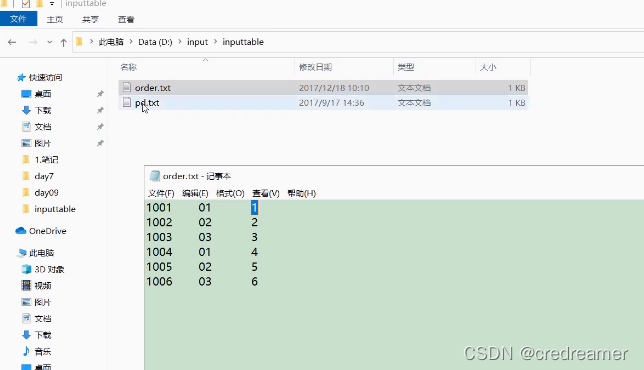Navigate to 此电脑 in breadcrumb
The height and width of the screenshot is (370, 644).
(111, 42)
